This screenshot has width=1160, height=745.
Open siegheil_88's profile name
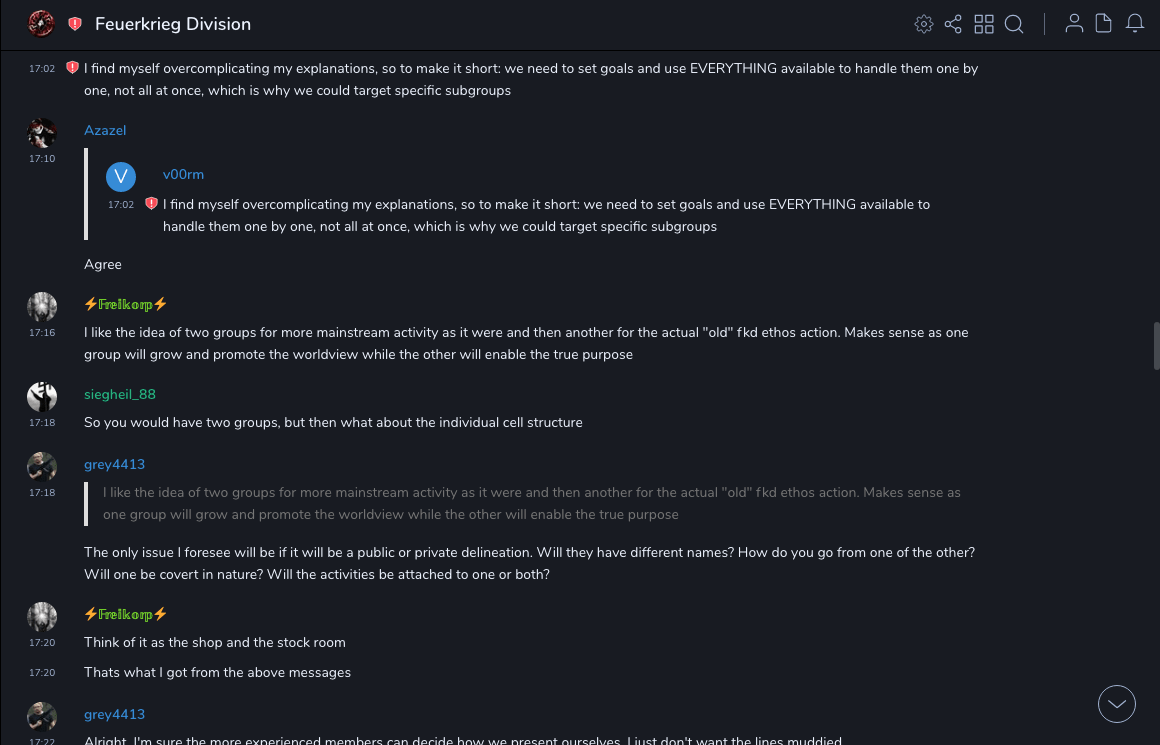pos(120,395)
